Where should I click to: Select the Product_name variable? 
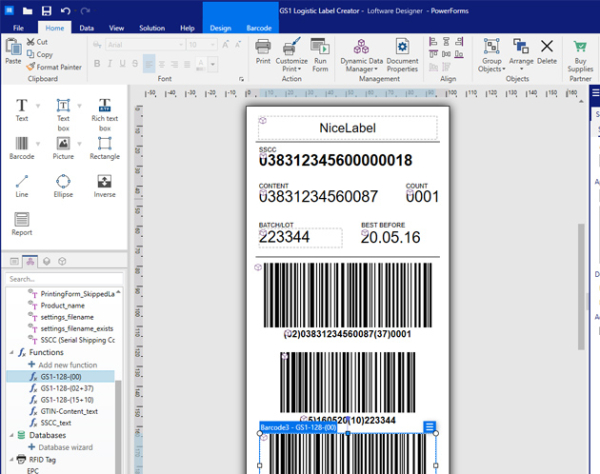click(63, 305)
